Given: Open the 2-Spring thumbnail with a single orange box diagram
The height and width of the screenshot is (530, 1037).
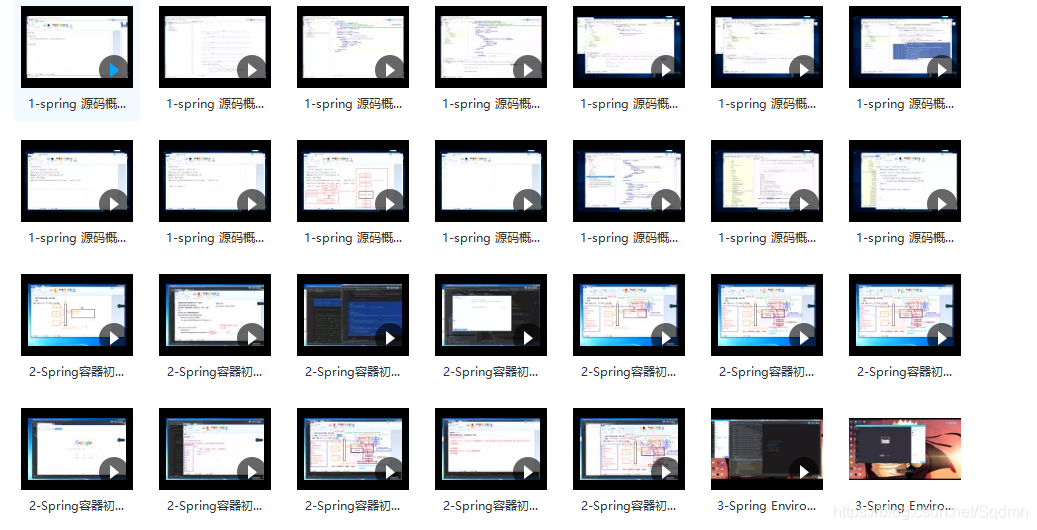Looking at the screenshot, I should click(77, 315).
